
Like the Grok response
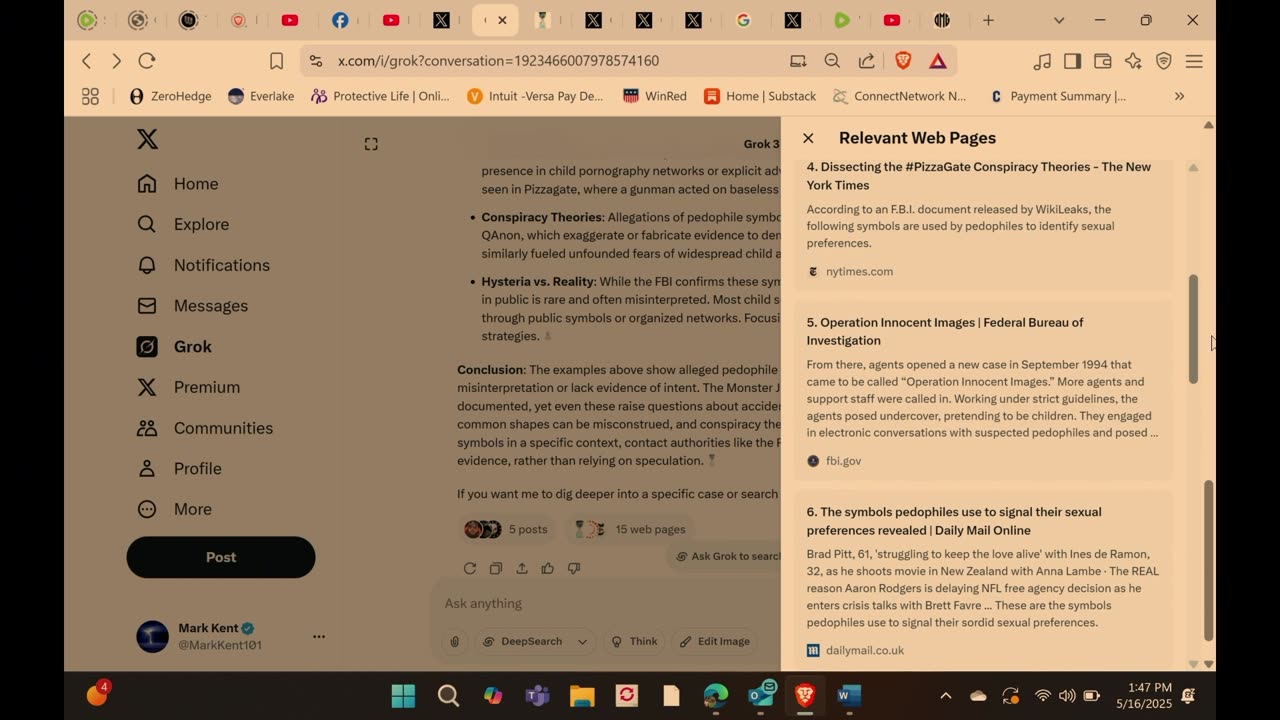547,568
